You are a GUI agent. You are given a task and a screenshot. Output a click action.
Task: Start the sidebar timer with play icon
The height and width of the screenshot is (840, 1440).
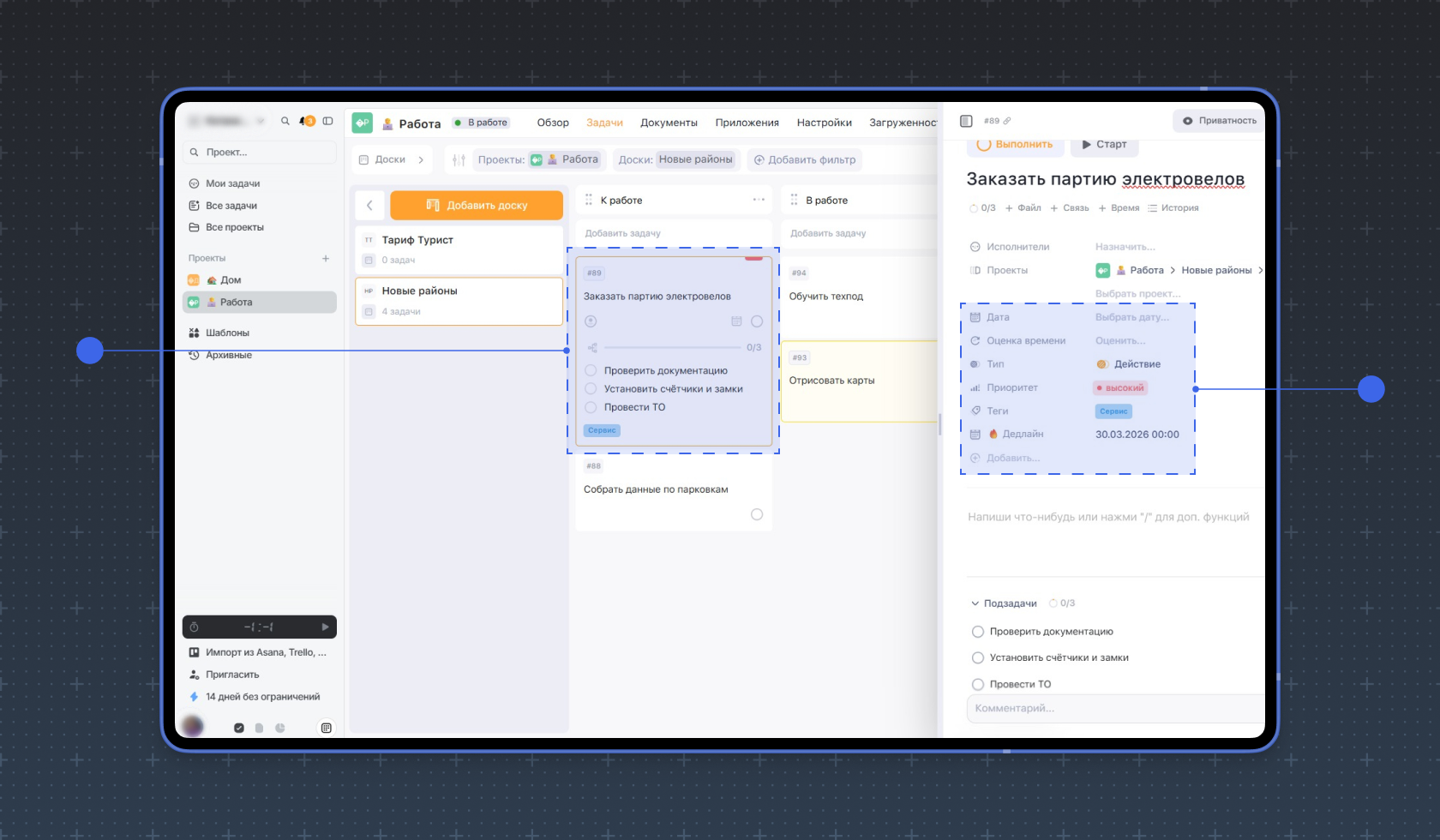[325, 627]
